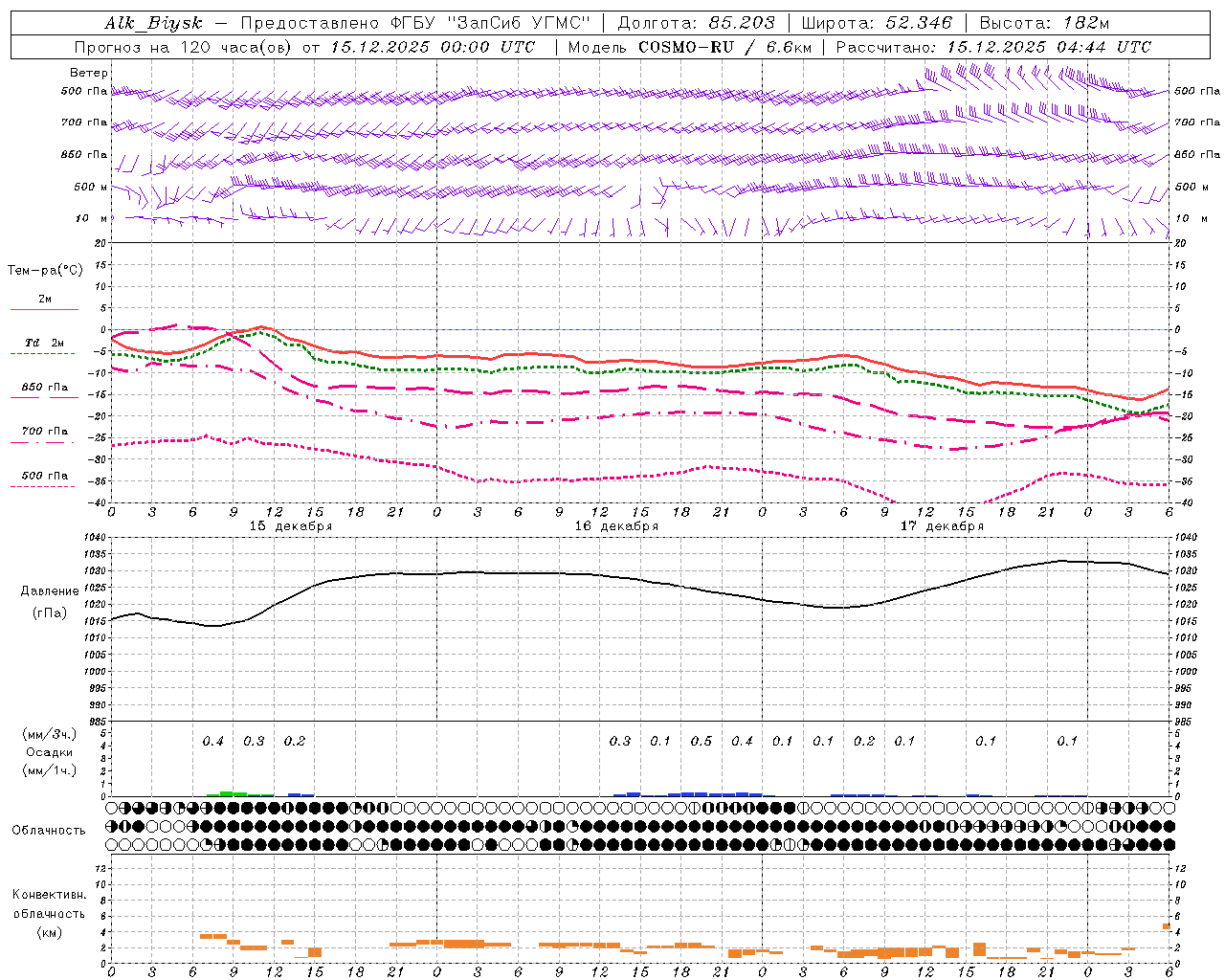
Task: Click the 'Тем-ра(°C)' temperature label
Action: [45, 271]
